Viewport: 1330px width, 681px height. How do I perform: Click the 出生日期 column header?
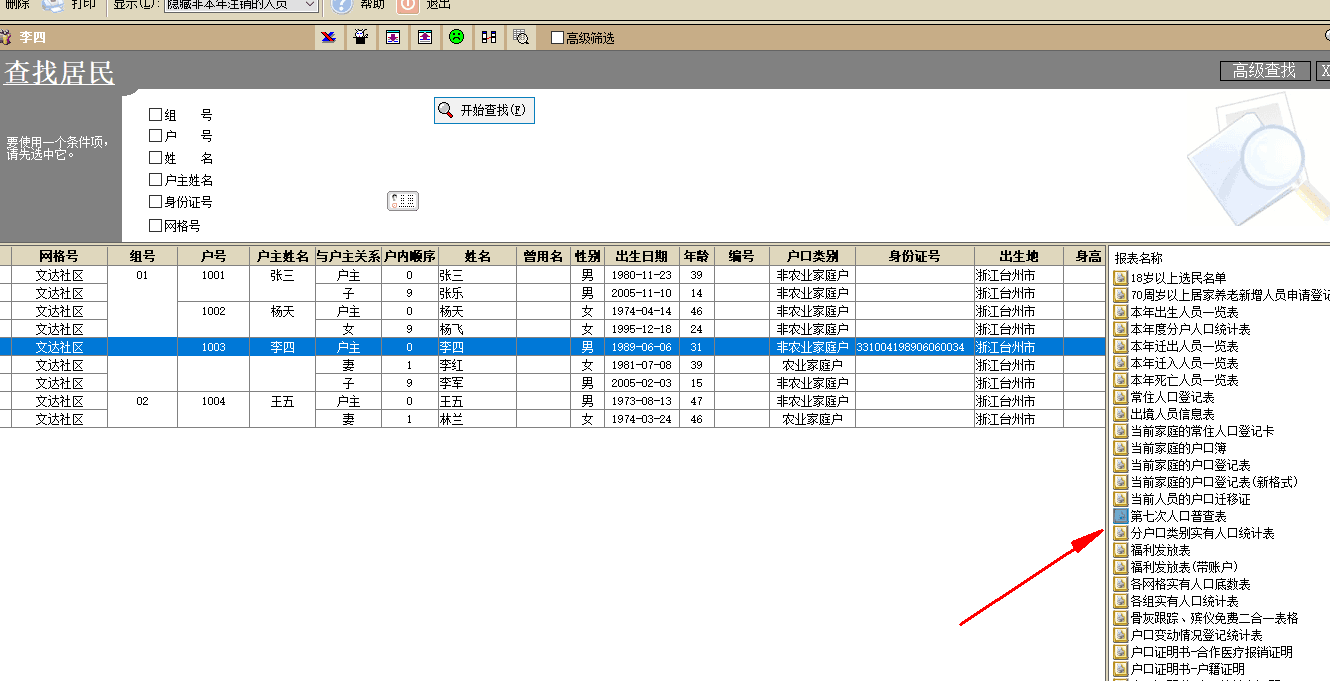point(641,256)
